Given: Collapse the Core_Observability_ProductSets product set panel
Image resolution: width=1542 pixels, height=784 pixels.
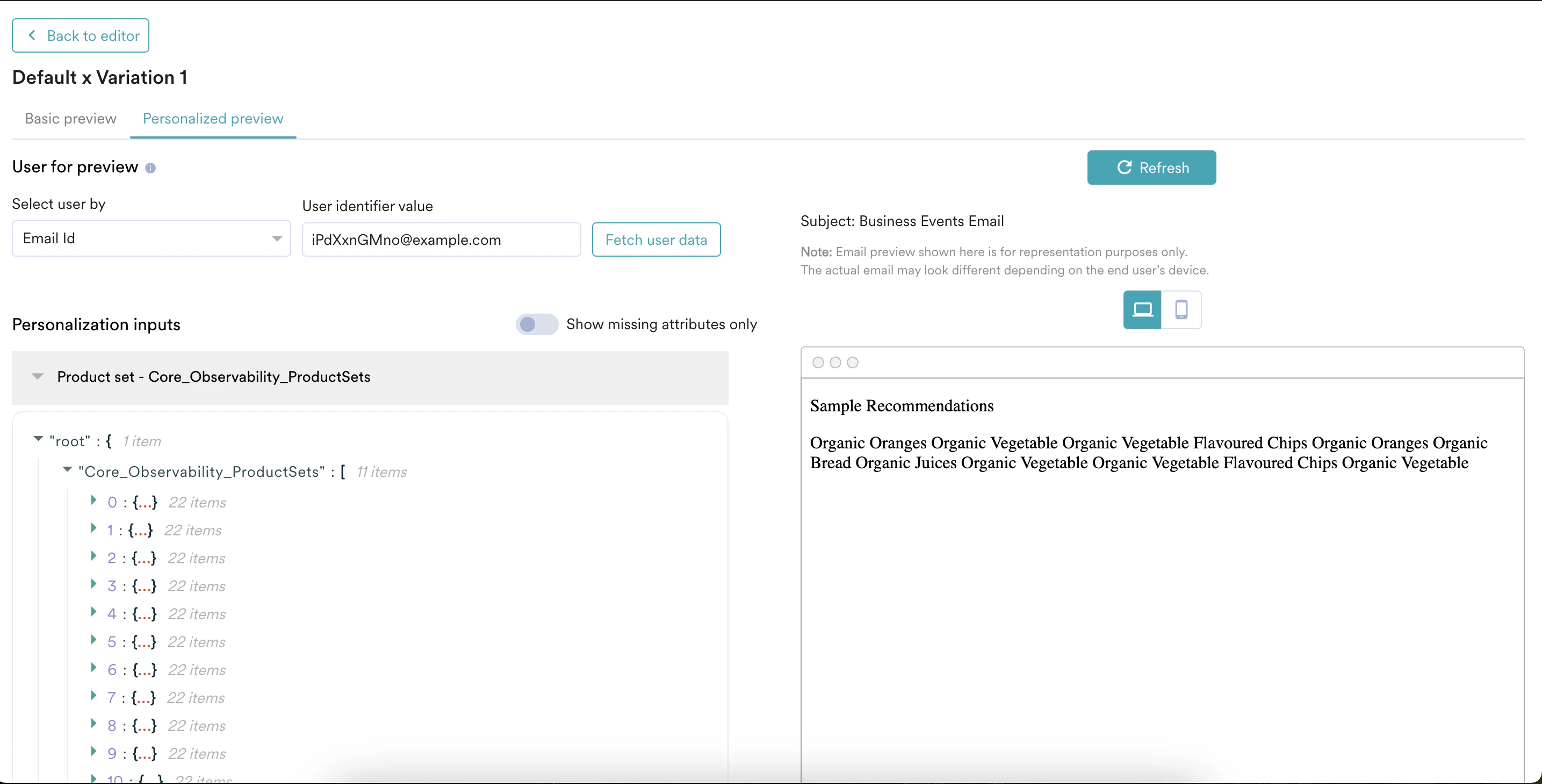Looking at the screenshot, I should click(x=38, y=376).
